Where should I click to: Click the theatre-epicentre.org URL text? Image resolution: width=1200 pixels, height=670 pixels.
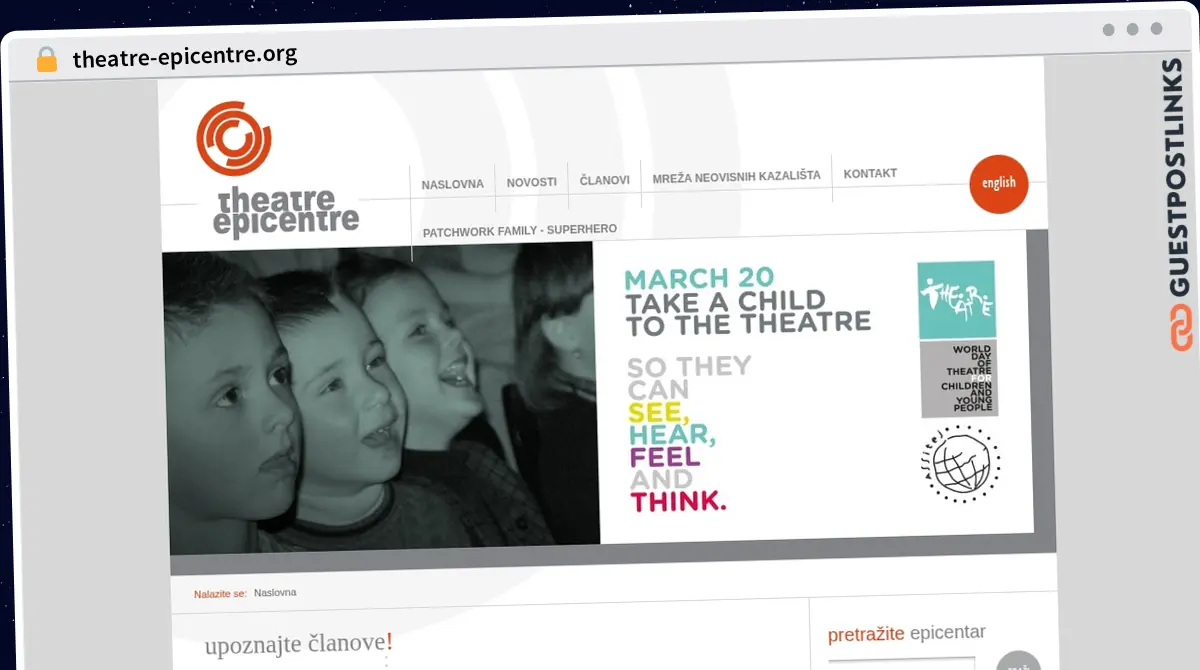tap(185, 56)
